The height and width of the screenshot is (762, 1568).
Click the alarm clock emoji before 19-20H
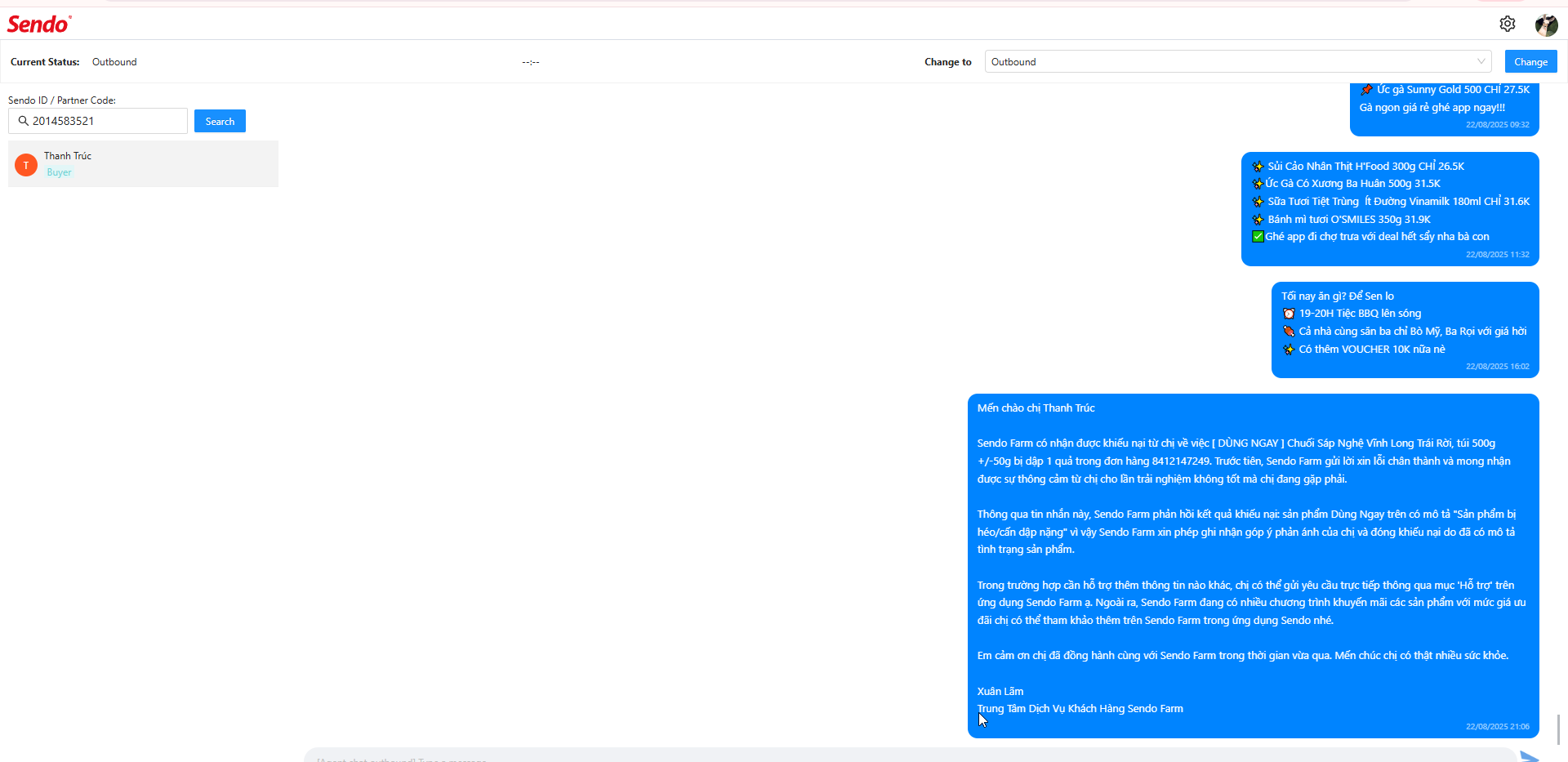tap(1289, 314)
